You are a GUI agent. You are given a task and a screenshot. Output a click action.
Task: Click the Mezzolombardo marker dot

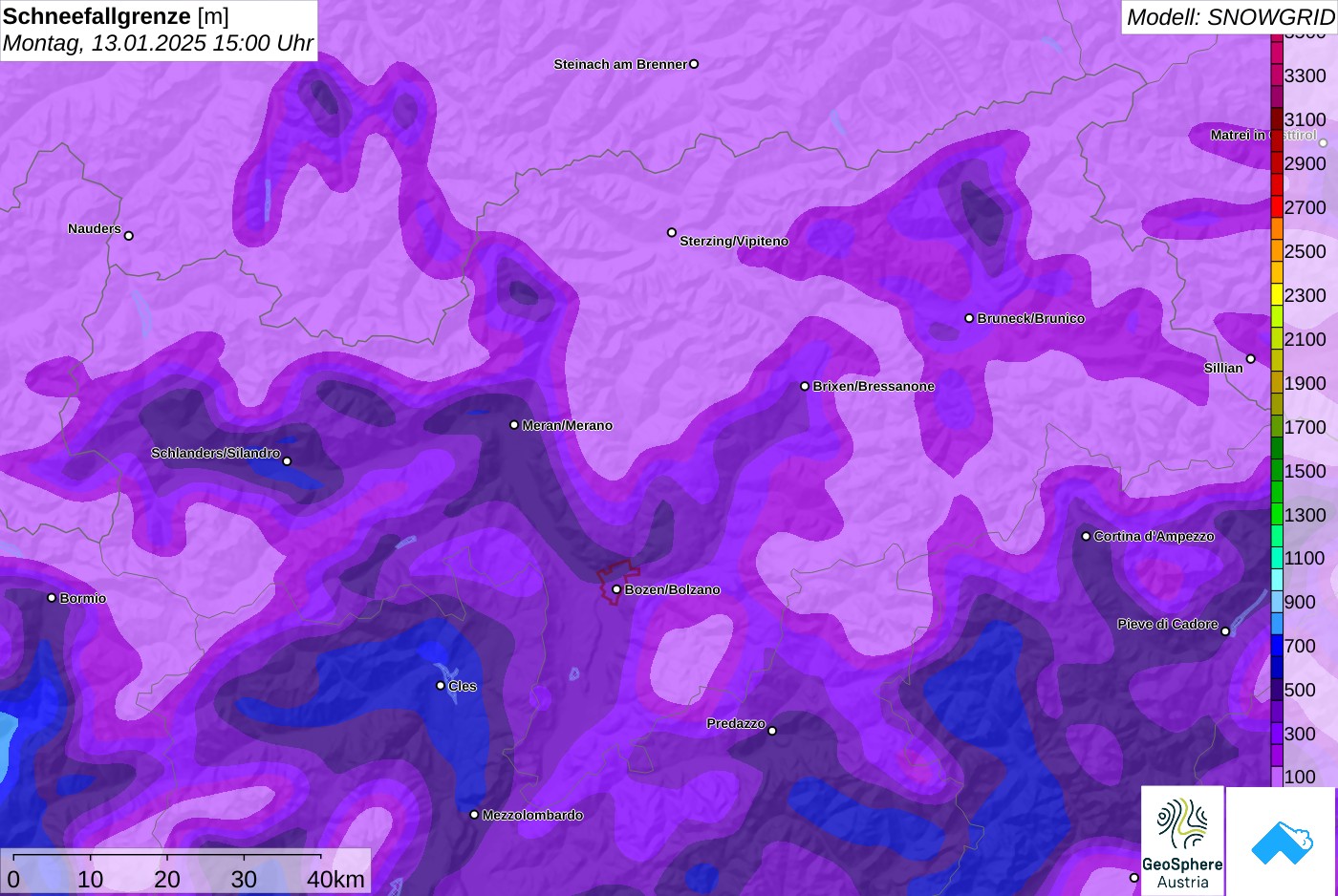474,815
